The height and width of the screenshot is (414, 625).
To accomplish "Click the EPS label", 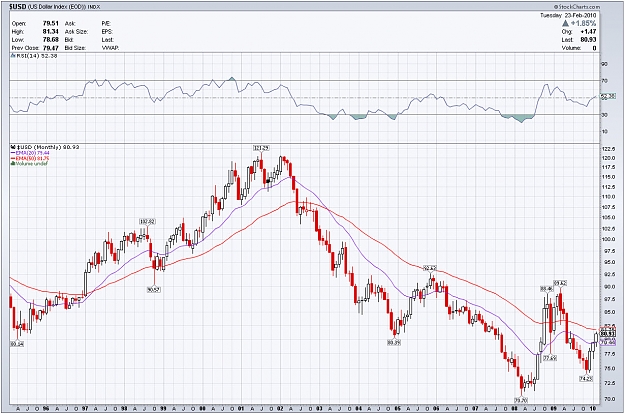I will [x=107, y=31].
